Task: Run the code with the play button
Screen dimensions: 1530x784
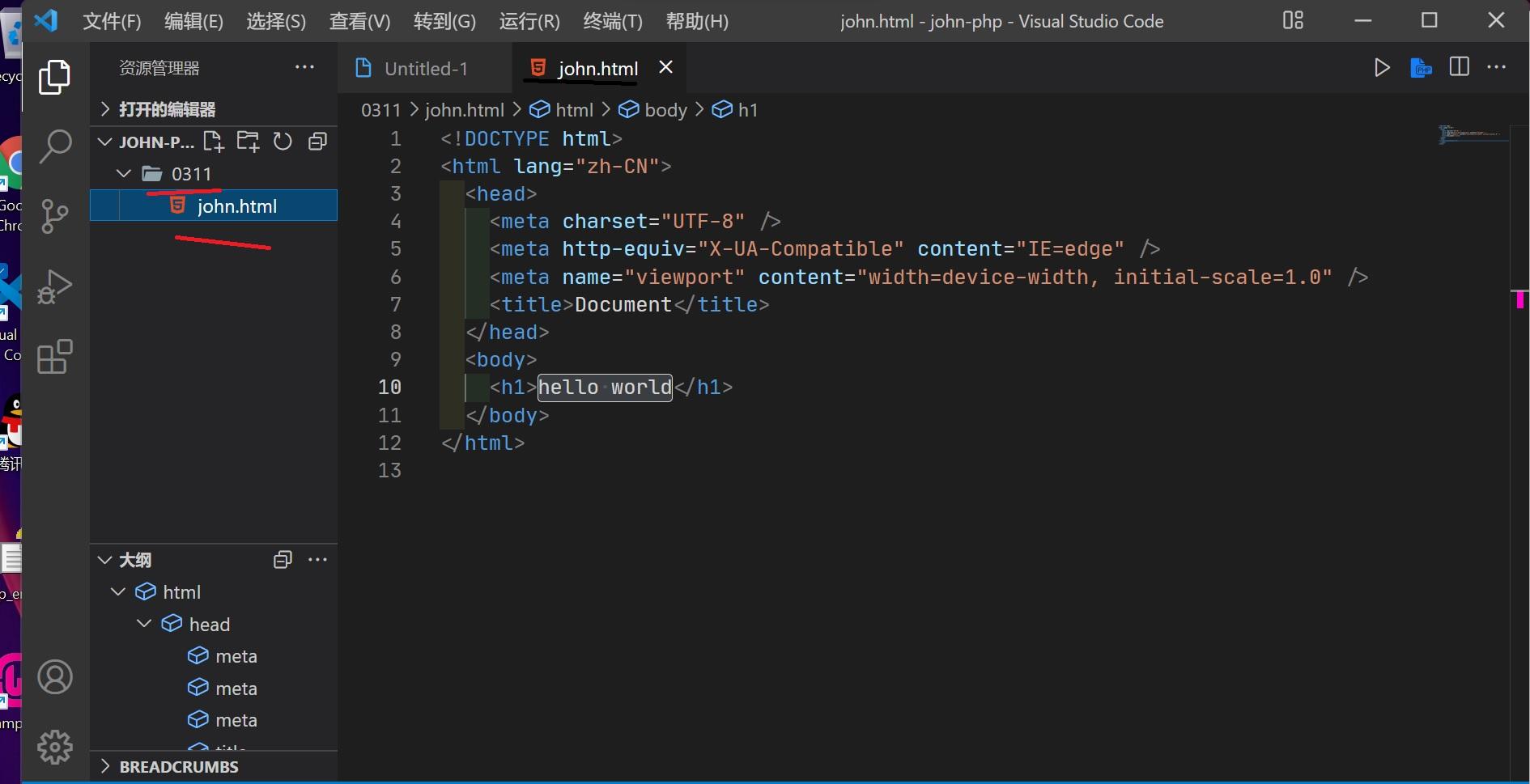Action: [1383, 68]
